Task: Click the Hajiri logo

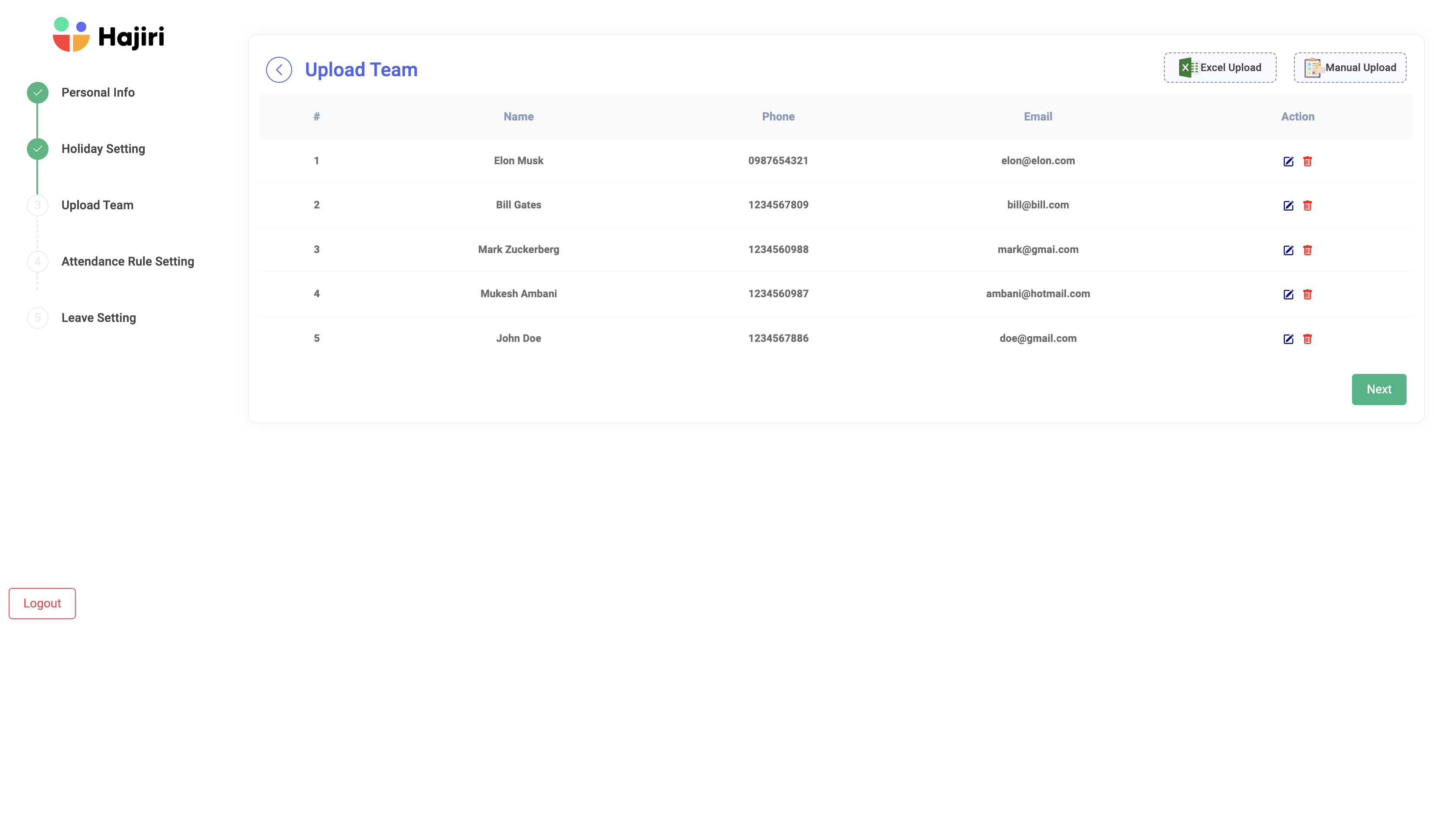Action: coord(108,34)
